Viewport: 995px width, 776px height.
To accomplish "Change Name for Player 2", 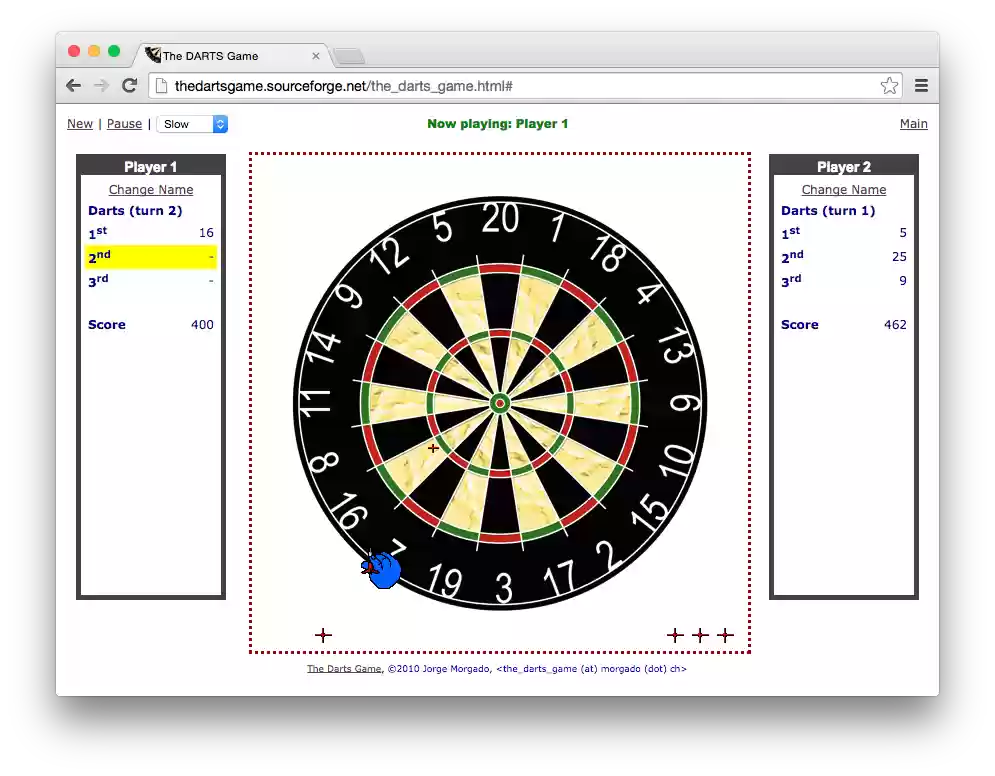I will click(843, 189).
